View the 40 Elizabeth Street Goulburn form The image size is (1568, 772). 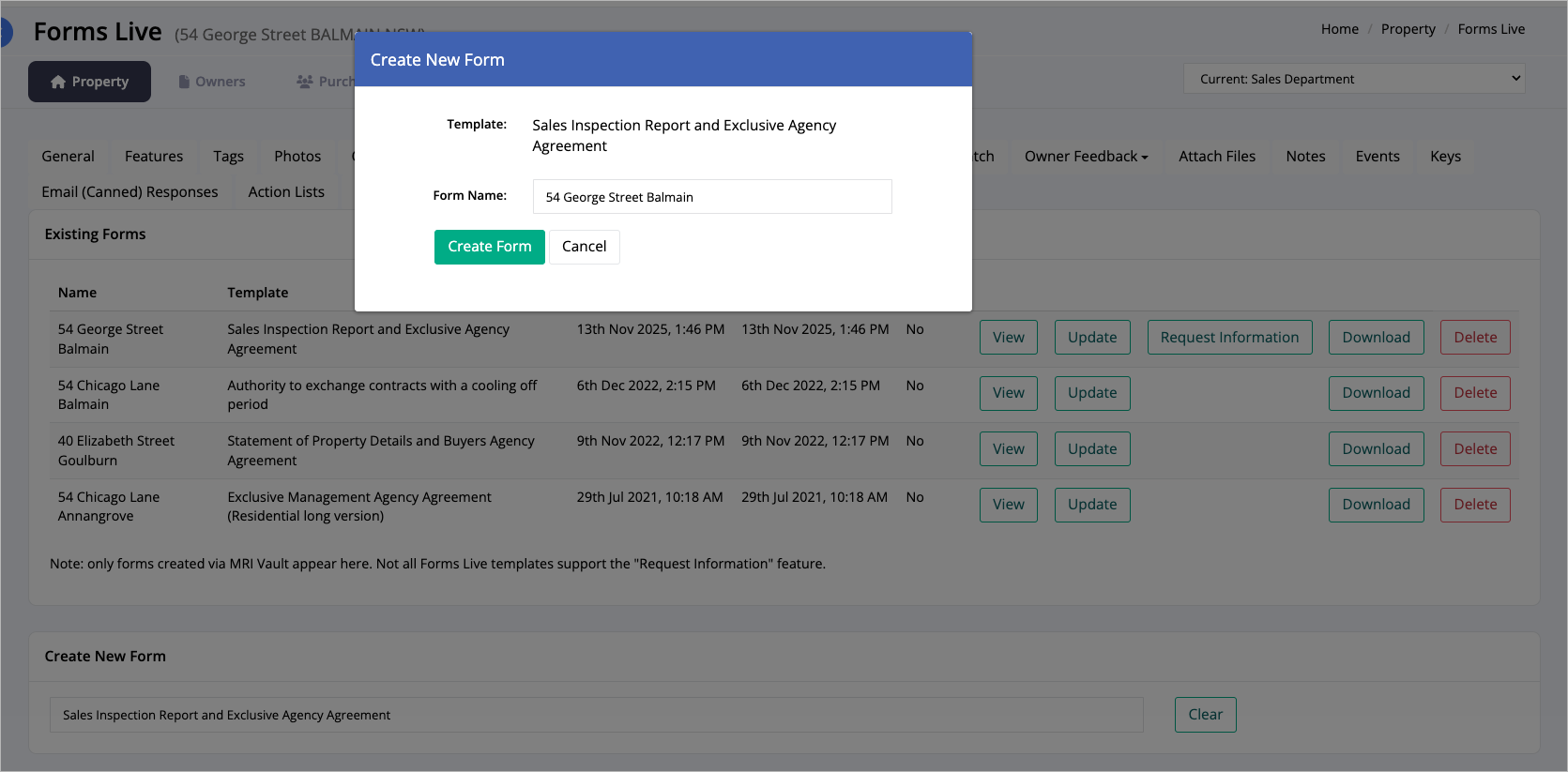(x=1009, y=449)
